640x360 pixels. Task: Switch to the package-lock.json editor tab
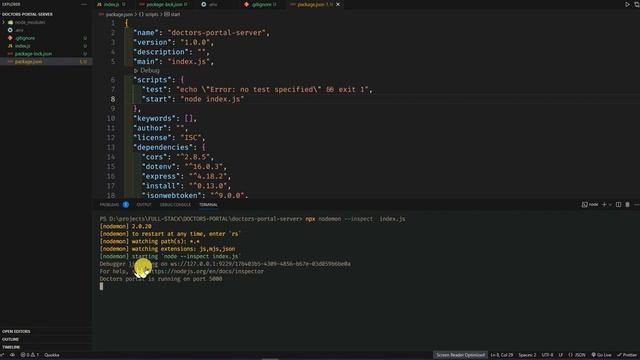coord(163,4)
